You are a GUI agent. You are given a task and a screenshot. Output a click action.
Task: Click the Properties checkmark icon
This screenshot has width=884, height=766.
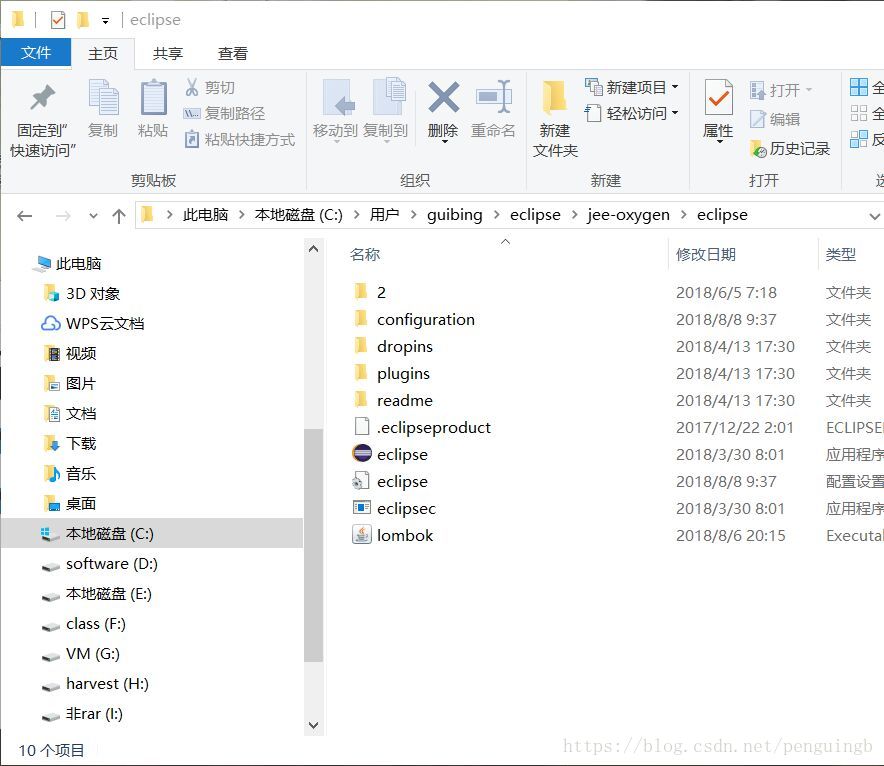point(719,97)
